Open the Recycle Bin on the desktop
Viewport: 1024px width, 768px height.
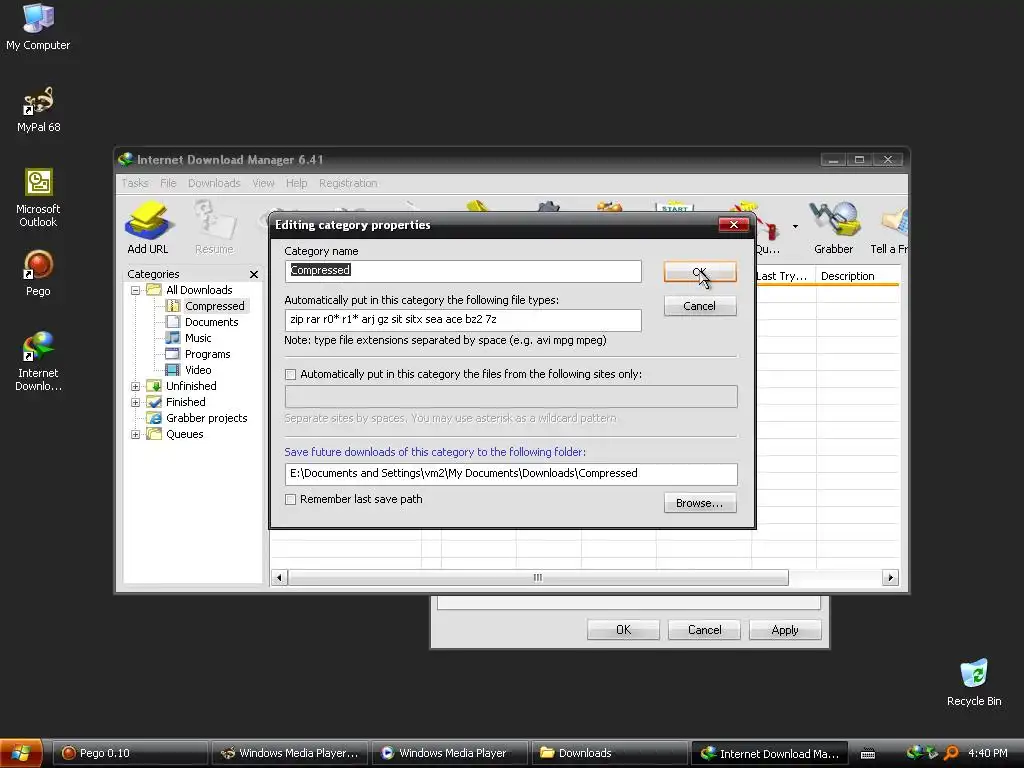[x=974, y=683]
